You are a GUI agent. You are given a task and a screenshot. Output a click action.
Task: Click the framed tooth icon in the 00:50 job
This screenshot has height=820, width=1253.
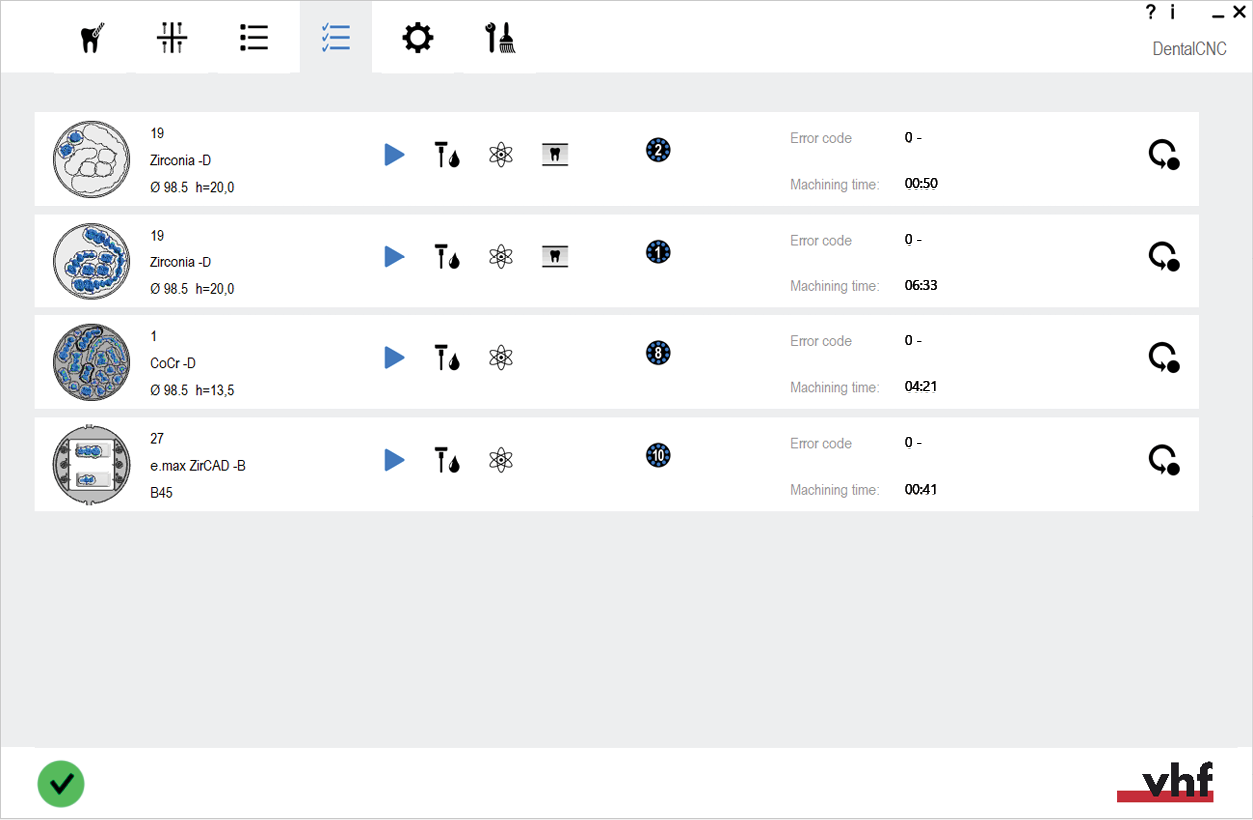pyautogui.click(x=555, y=154)
